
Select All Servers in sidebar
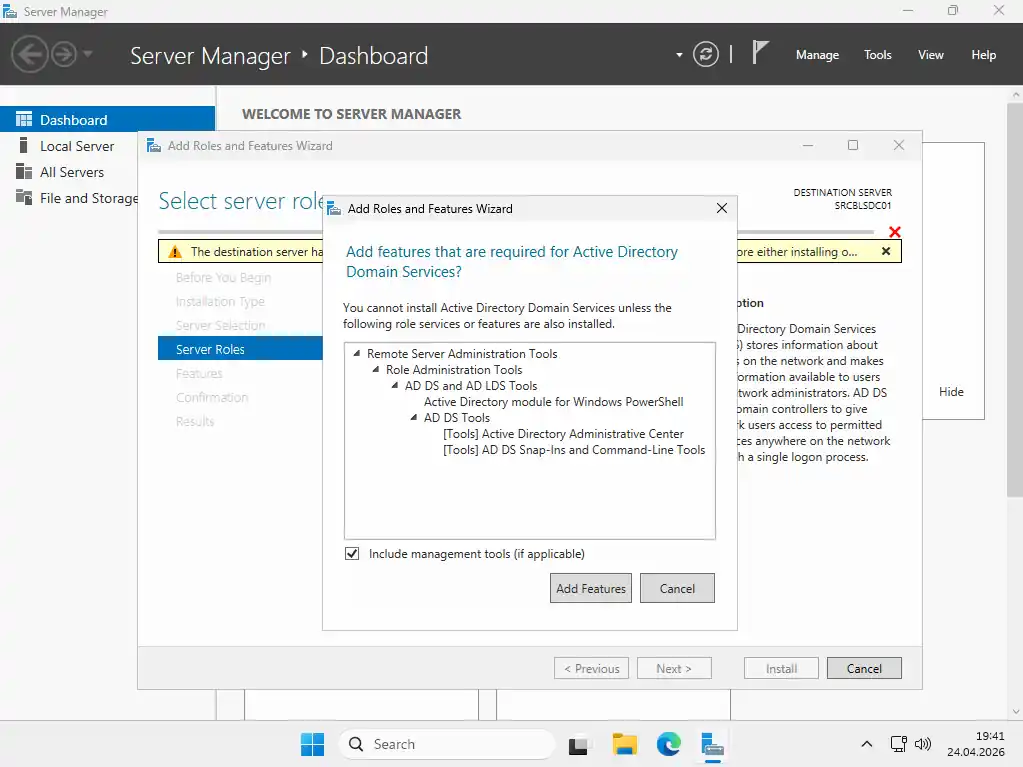(72, 172)
